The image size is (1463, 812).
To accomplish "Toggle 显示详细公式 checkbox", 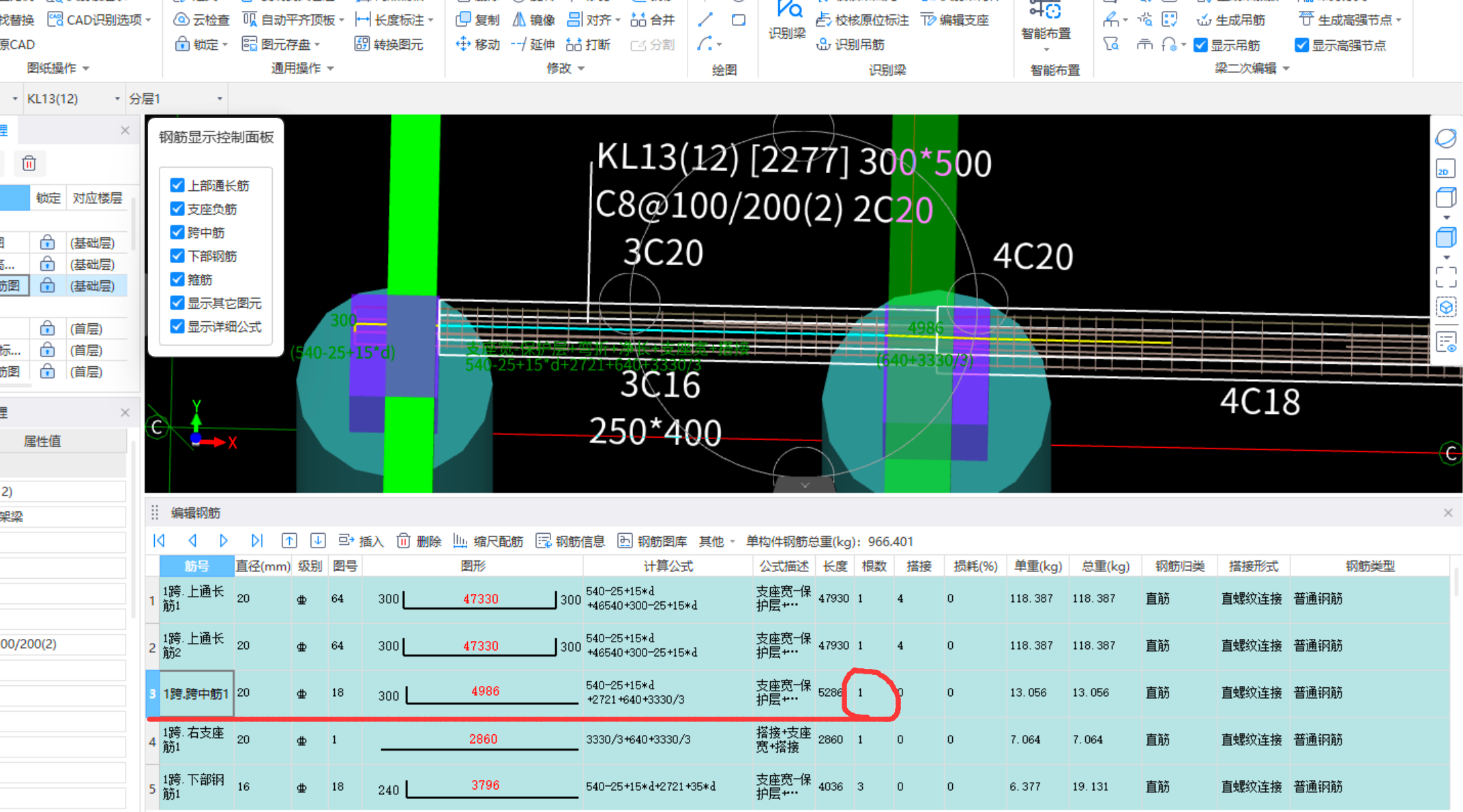I will pyautogui.click(x=177, y=327).
